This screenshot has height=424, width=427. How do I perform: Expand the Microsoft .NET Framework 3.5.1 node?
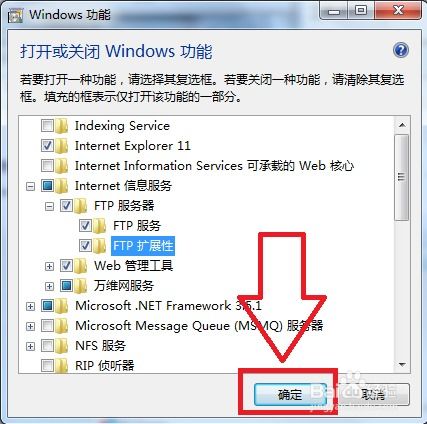point(30,306)
